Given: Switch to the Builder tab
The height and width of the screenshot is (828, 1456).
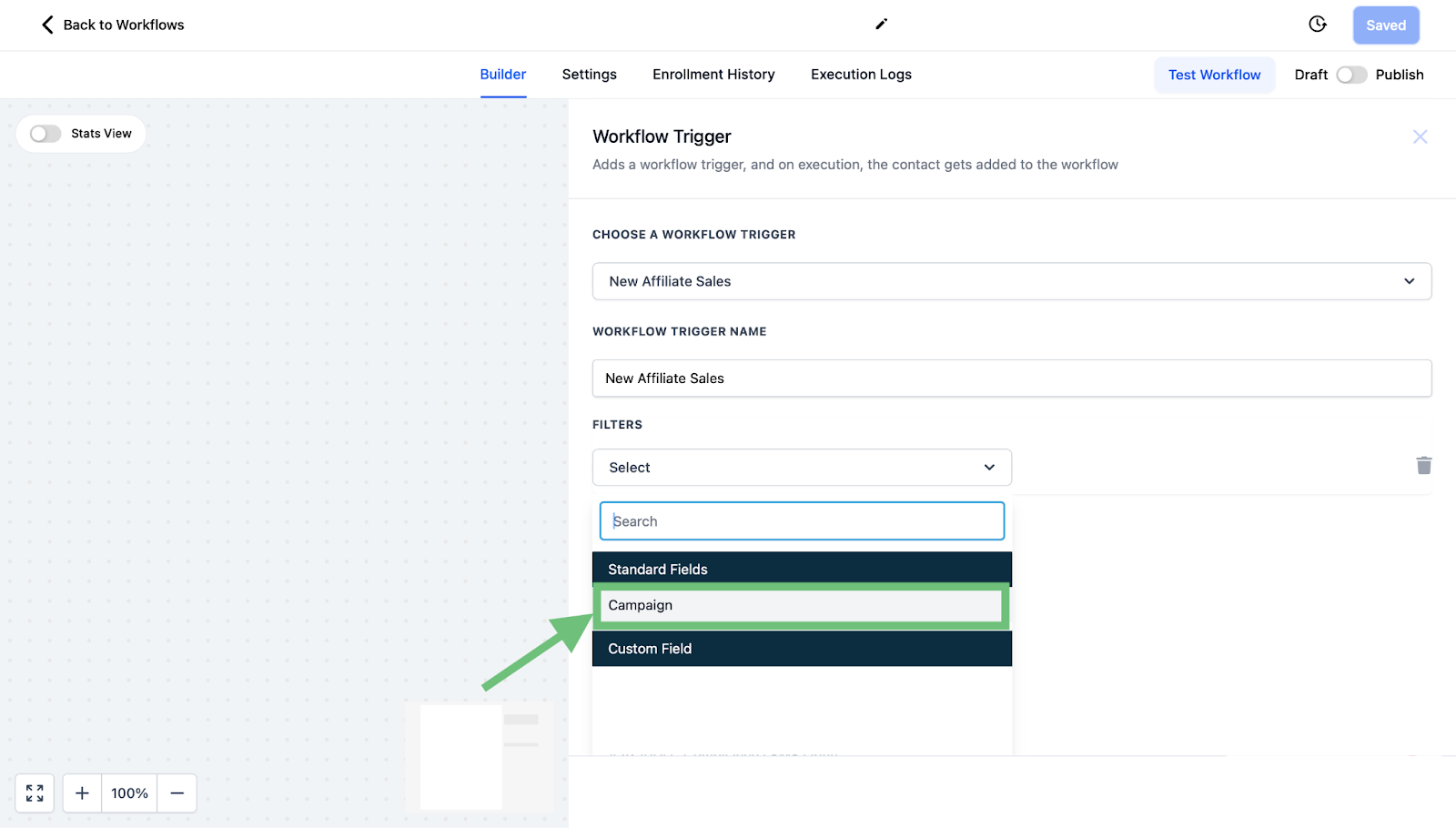Looking at the screenshot, I should tap(503, 75).
